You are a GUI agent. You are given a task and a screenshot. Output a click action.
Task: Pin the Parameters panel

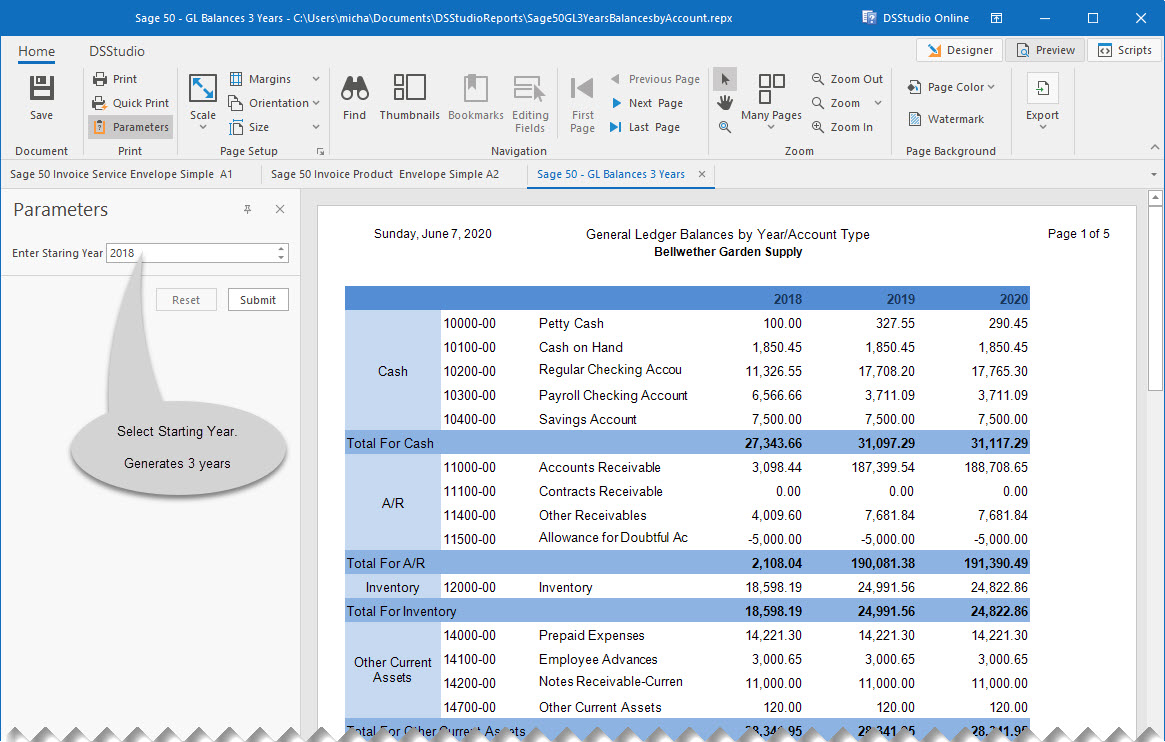tap(247, 209)
